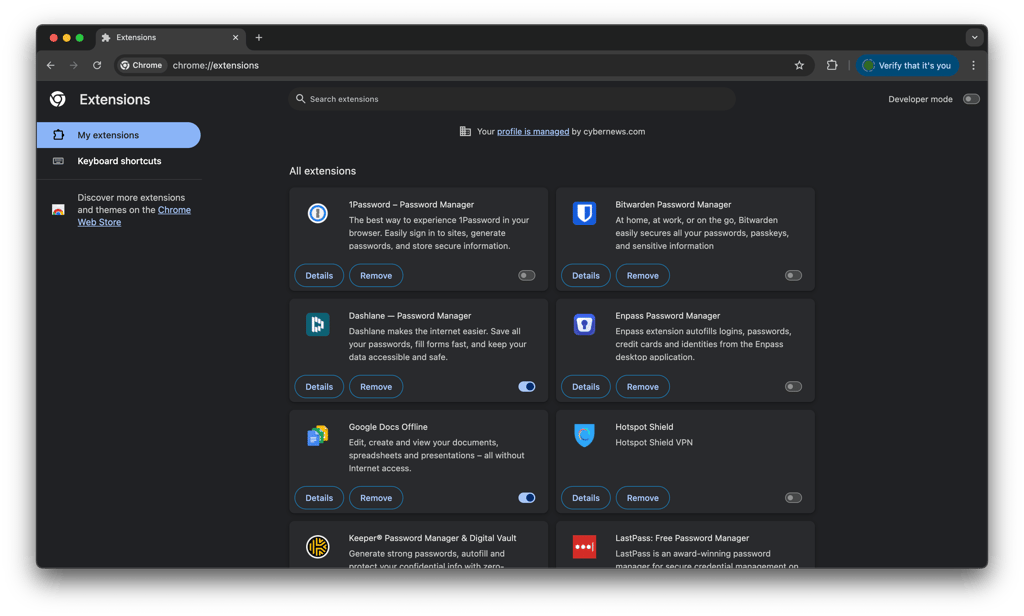The image size is (1024, 616).
Task: Remove Google Docs Offline extension
Action: [376, 498]
